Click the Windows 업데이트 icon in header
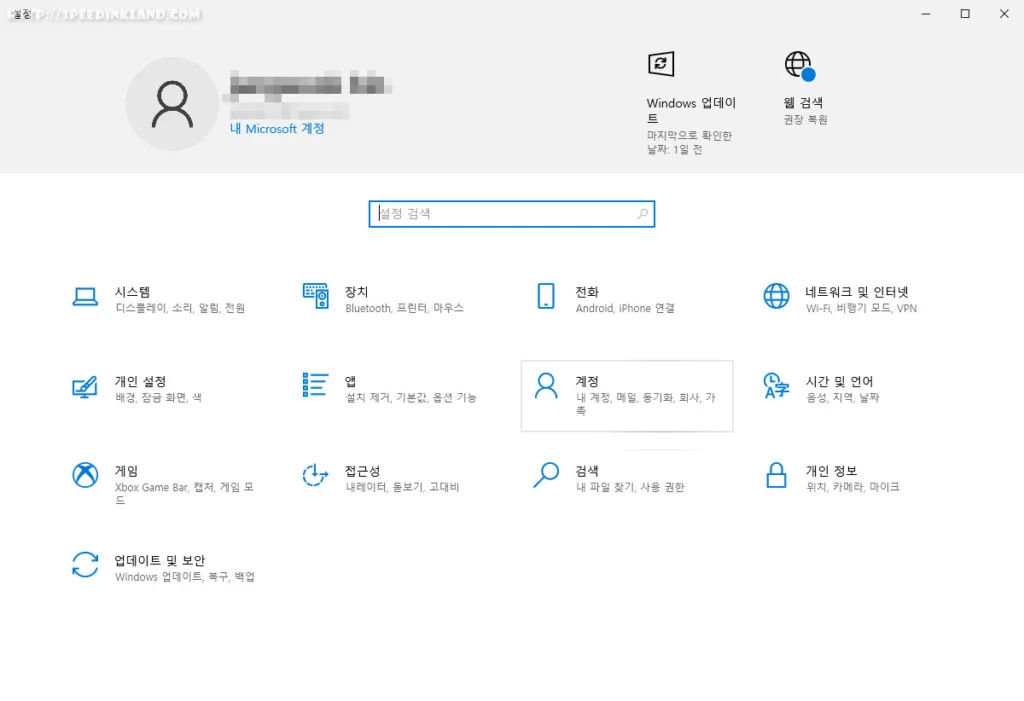Viewport: 1024px width, 701px height. (x=661, y=64)
